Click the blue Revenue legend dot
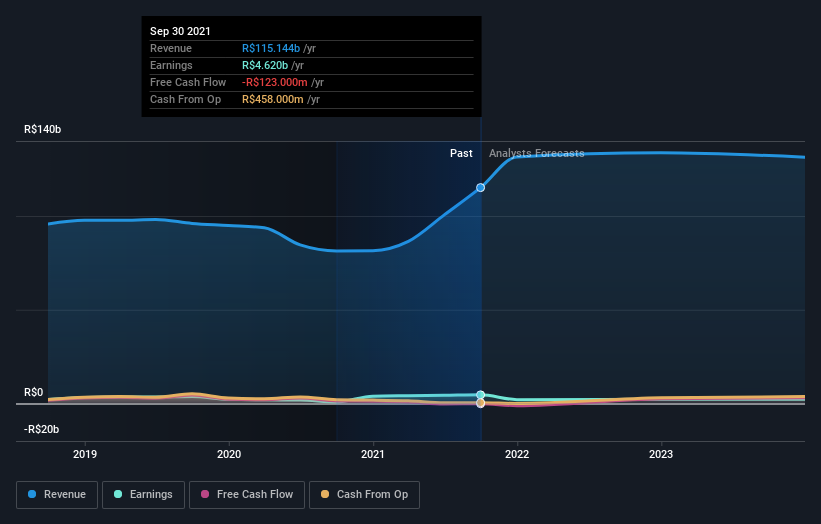Image resolution: width=821 pixels, height=524 pixels. 32,494
